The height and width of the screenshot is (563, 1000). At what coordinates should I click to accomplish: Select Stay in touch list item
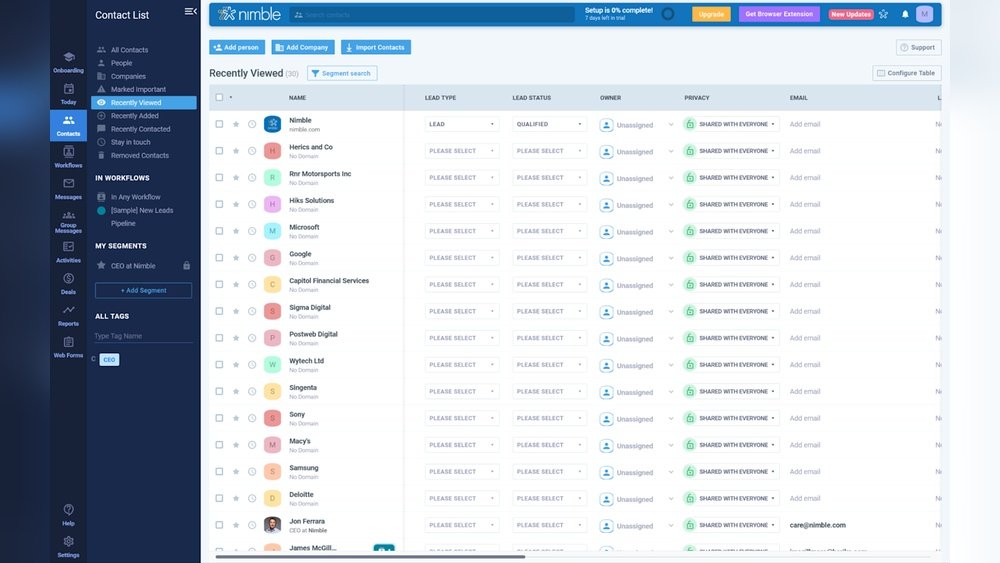pyautogui.click(x=130, y=142)
